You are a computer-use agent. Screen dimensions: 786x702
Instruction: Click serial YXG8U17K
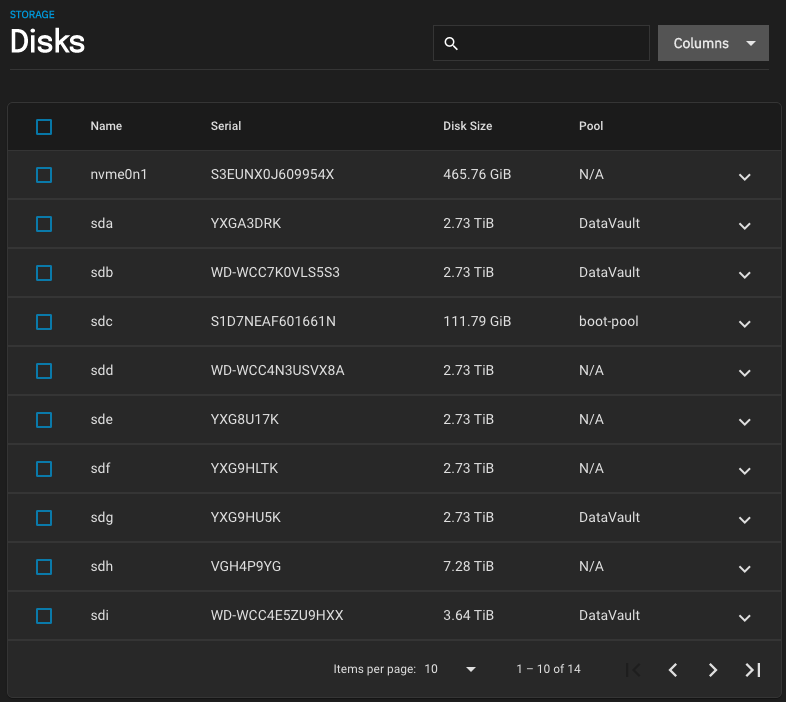[x=245, y=420]
